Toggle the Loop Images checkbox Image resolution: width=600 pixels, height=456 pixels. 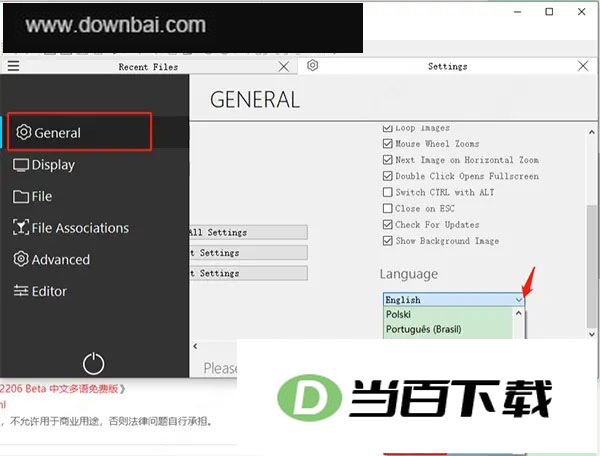[388, 128]
